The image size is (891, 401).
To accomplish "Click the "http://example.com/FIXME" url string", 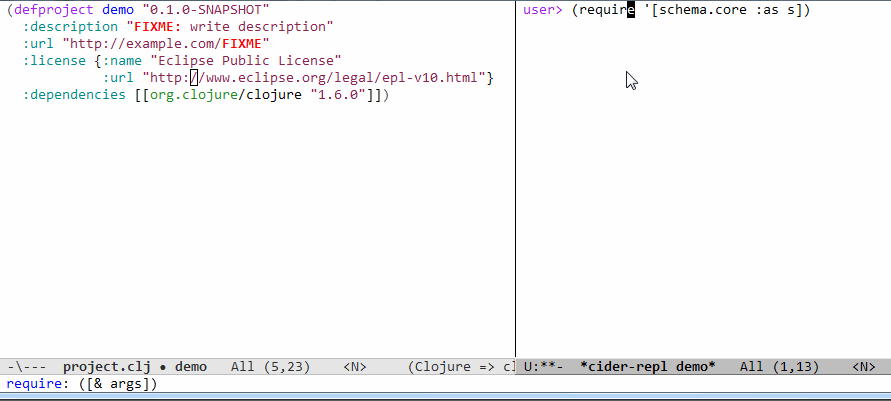I will click(x=165, y=44).
